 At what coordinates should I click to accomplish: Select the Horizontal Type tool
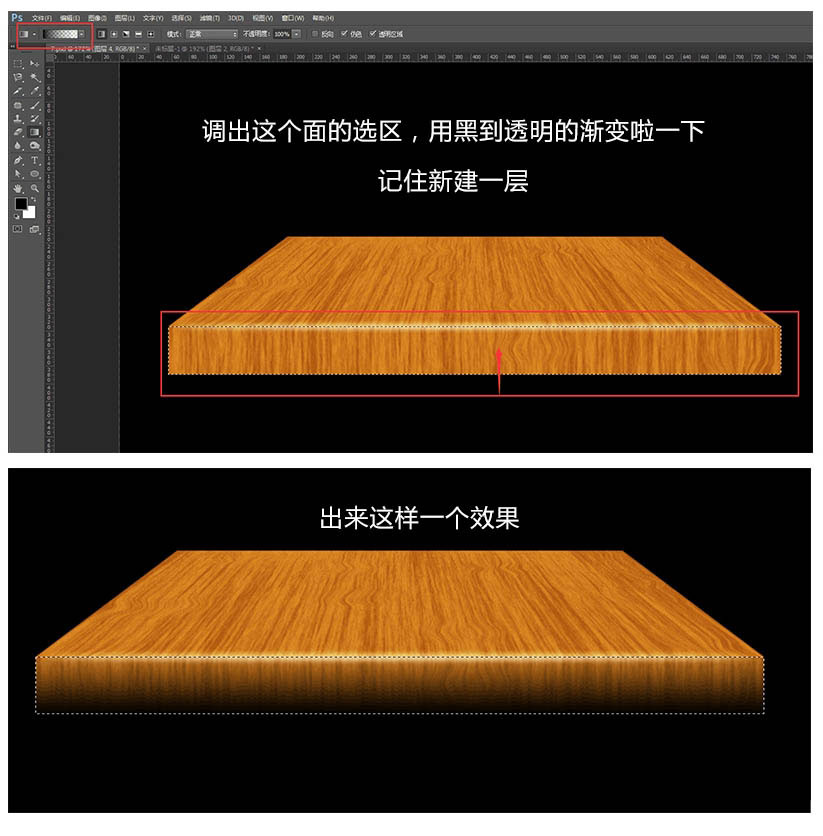[32, 160]
